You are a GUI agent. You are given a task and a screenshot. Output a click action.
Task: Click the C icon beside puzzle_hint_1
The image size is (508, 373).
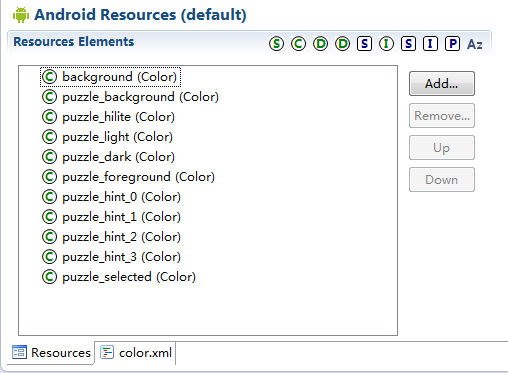tap(49, 217)
